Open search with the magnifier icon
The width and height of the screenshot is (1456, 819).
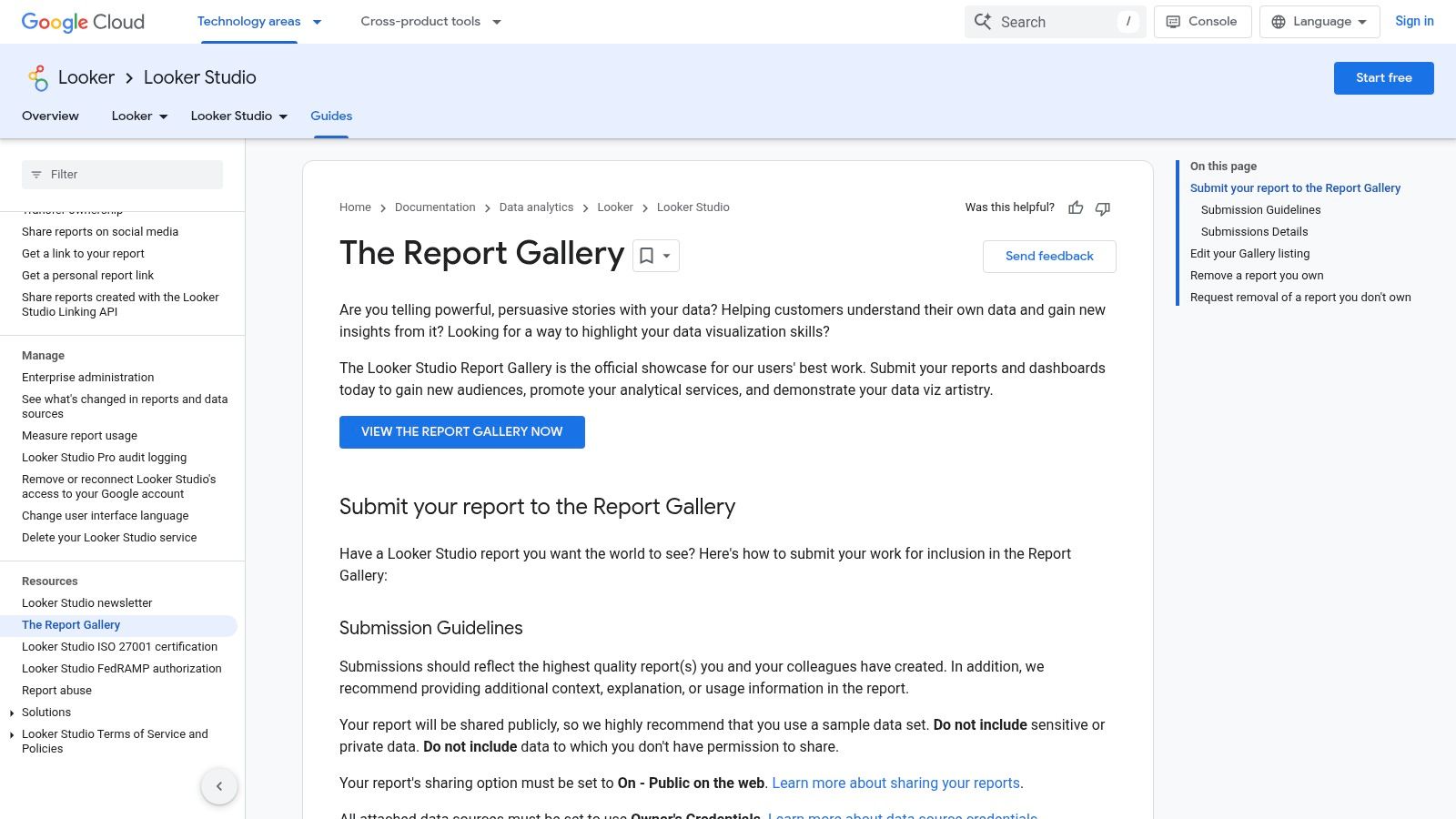click(983, 21)
